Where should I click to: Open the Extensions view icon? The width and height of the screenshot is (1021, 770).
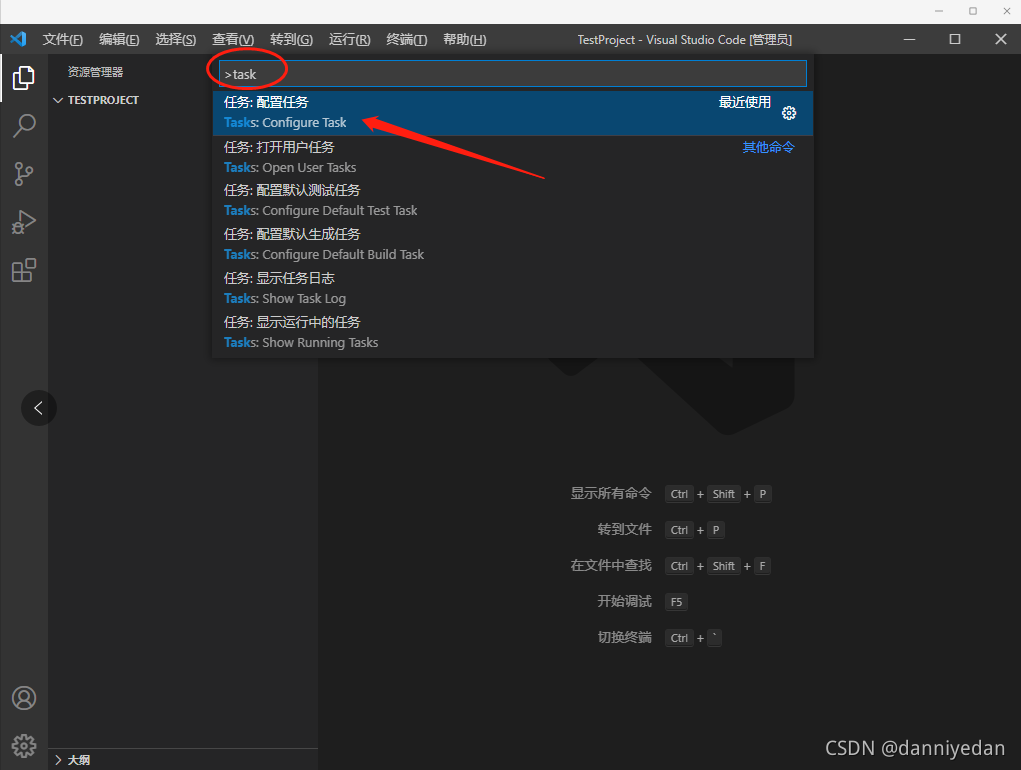23,270
